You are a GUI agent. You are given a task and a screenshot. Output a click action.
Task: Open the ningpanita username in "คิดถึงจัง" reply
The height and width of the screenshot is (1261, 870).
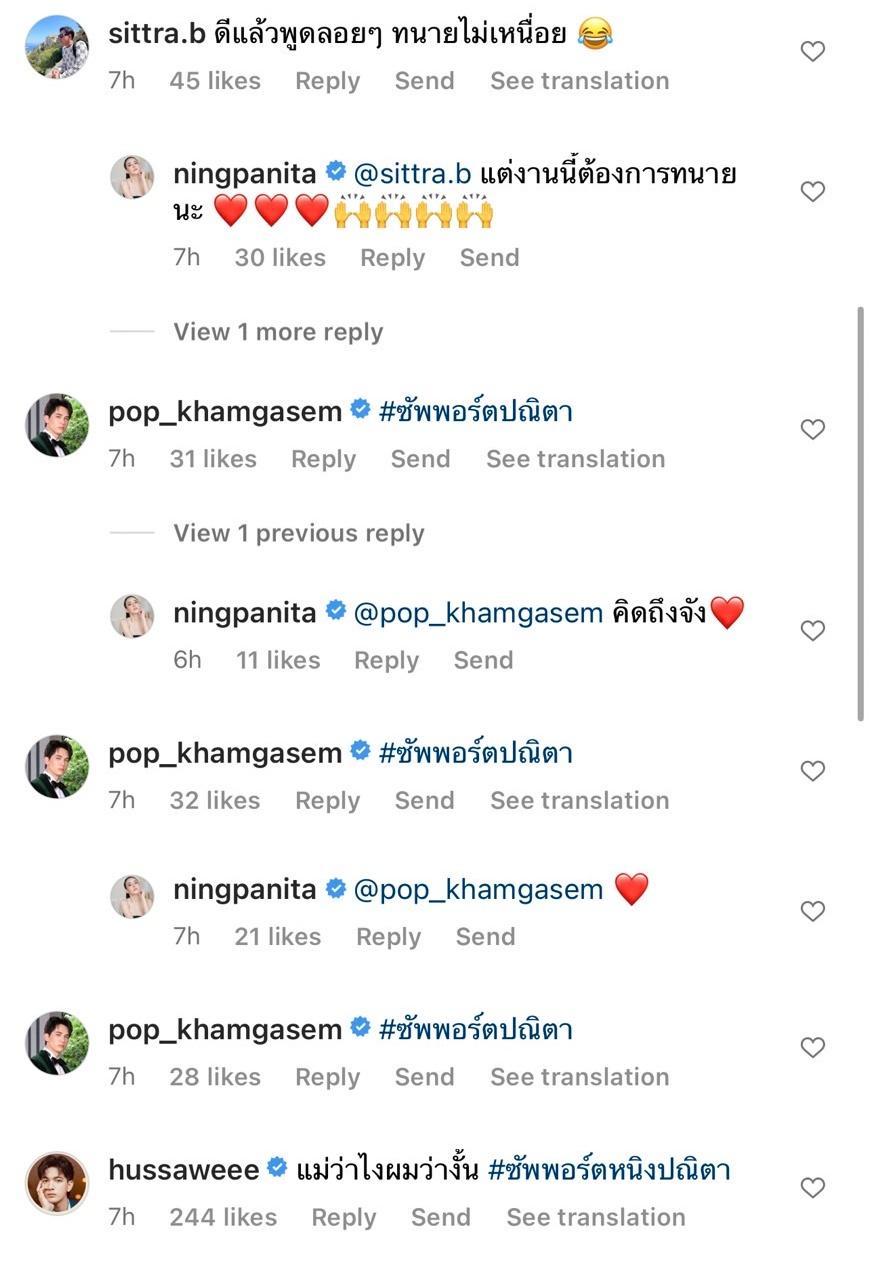point(244,612)
